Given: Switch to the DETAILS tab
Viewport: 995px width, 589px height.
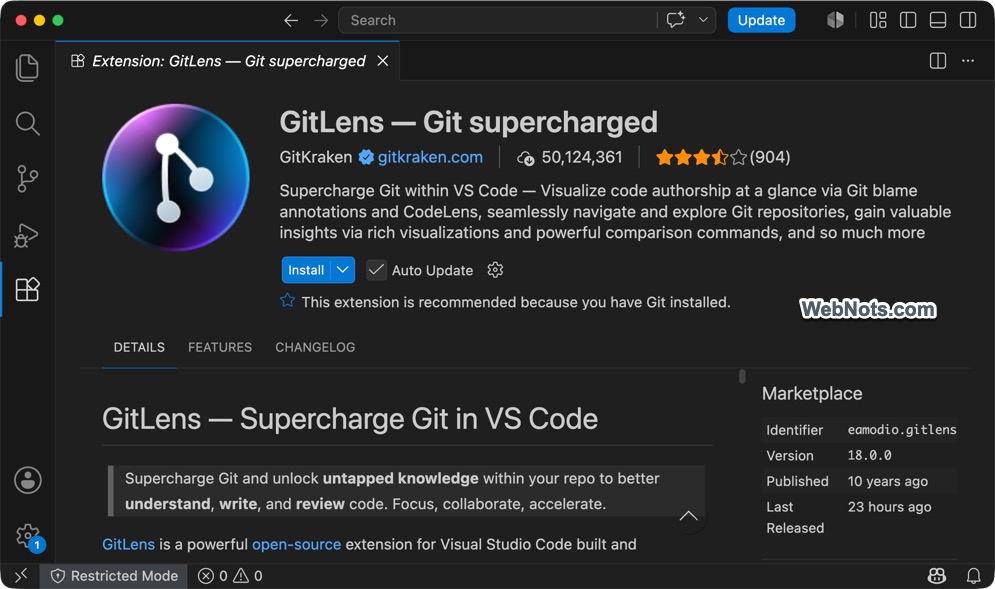Looking at the screenshot, I should (x=139, y=347).
